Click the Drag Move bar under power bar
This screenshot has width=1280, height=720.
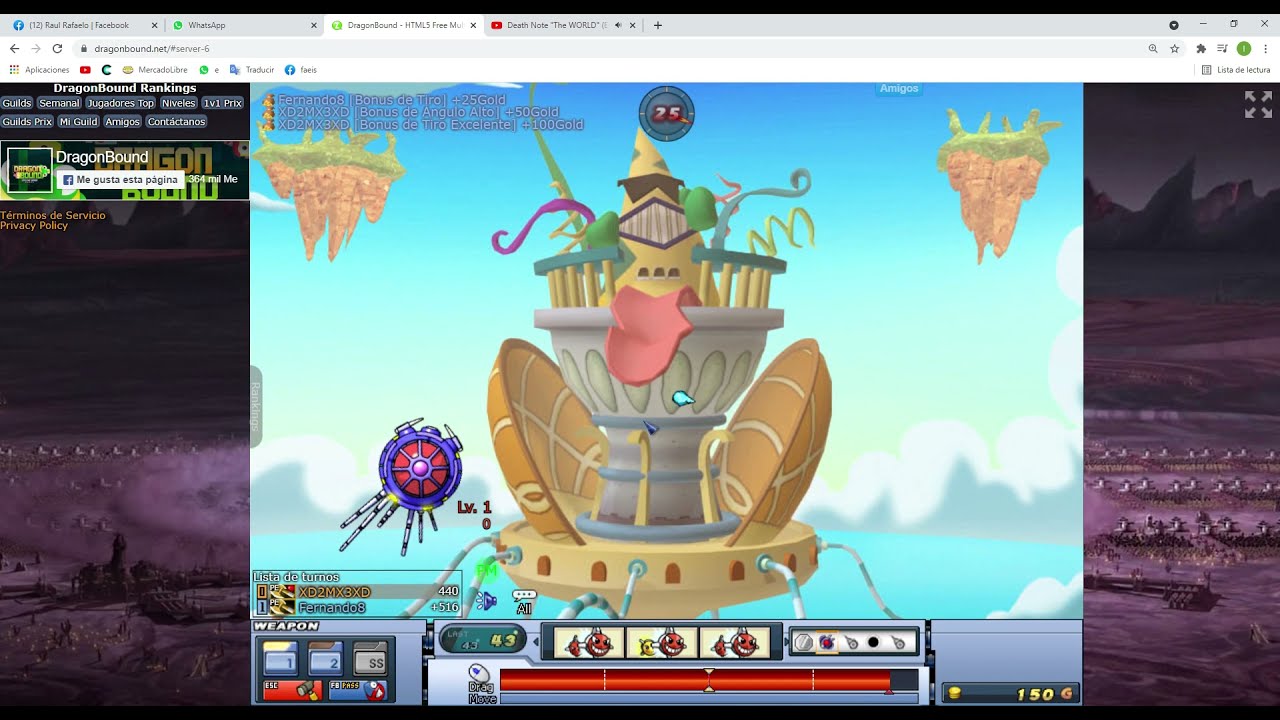pyautogui.click(x=708, y=699)
